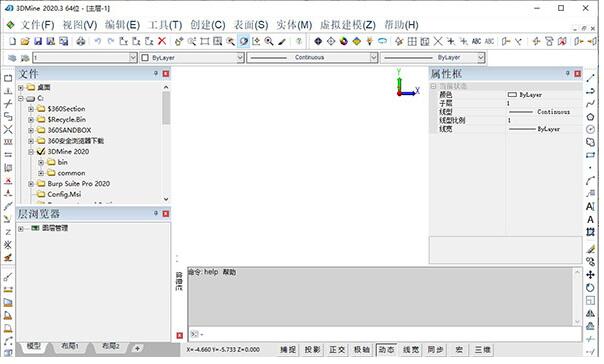Select the text A tool in right toolbar
The image size is (604, 364).
click(590, 220)
